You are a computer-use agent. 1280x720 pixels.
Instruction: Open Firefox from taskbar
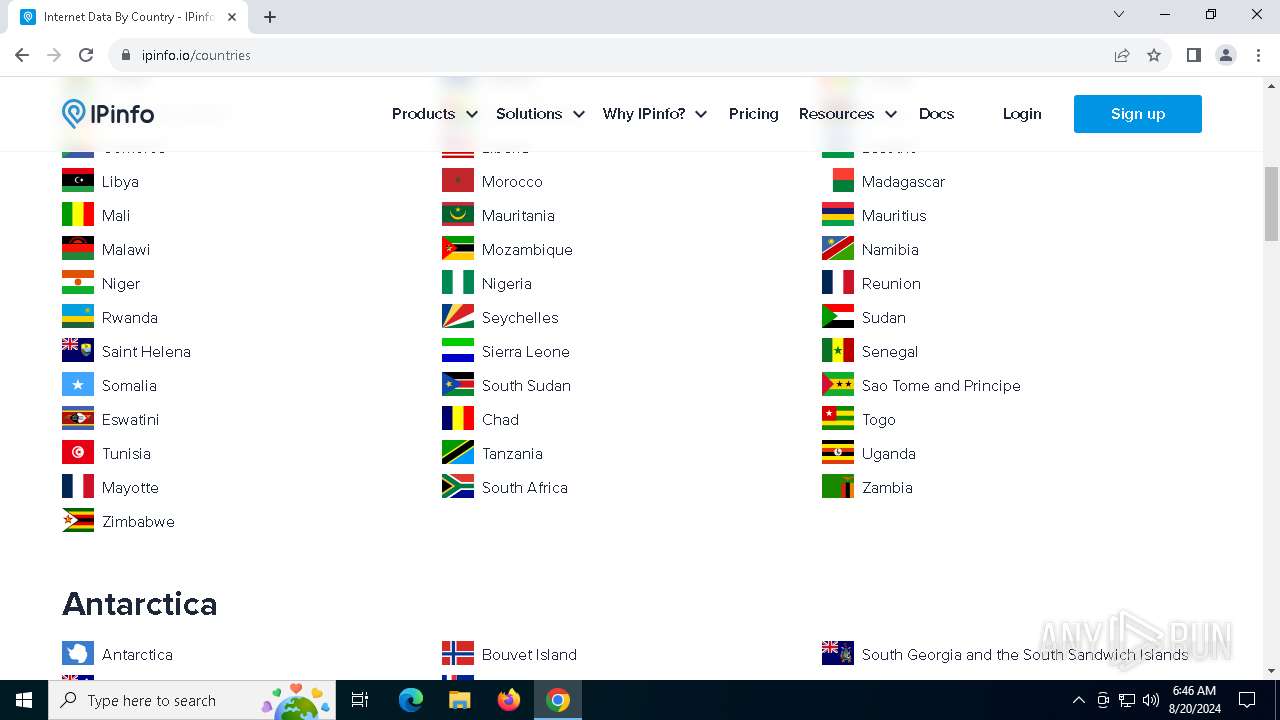click(509, 700)
